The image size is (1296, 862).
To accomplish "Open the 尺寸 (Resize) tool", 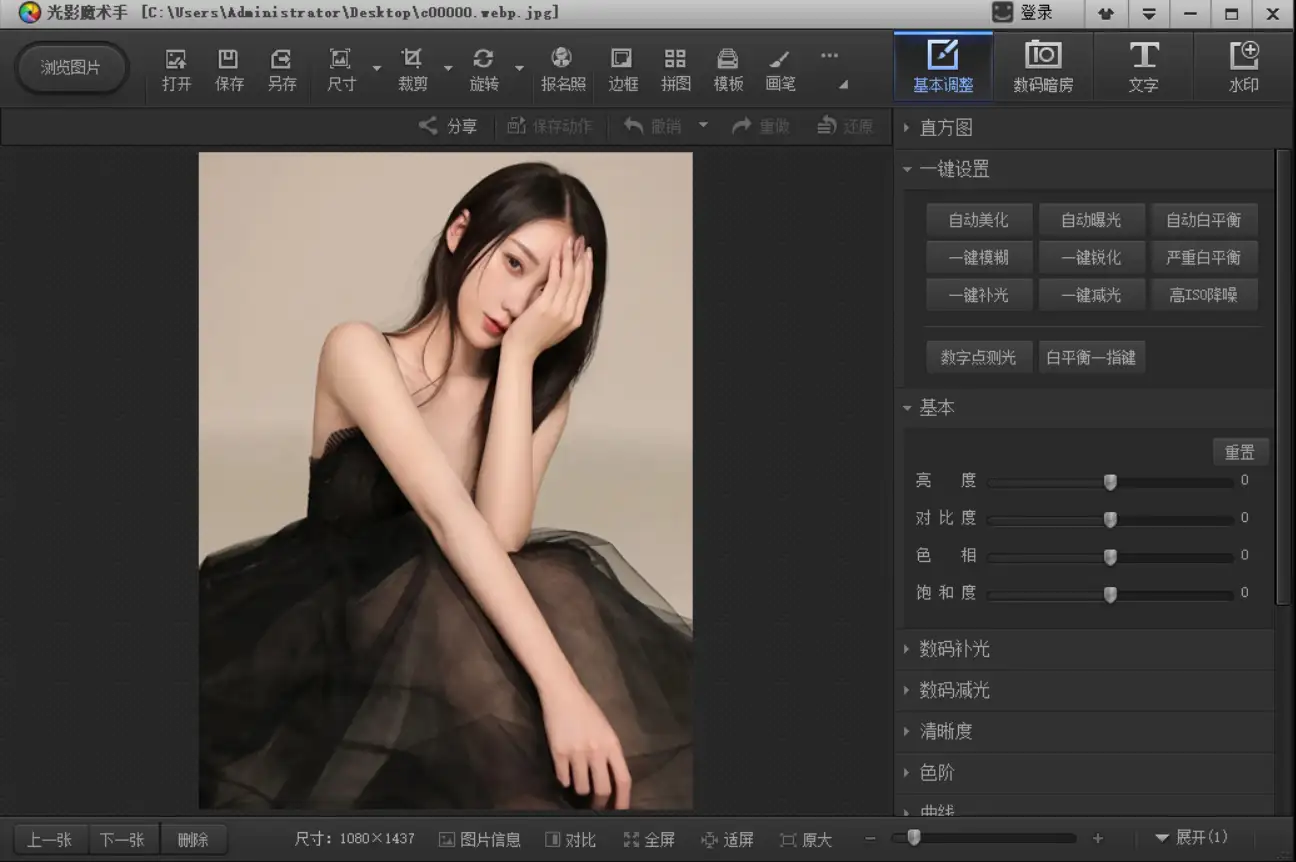I will coord(341,68).
